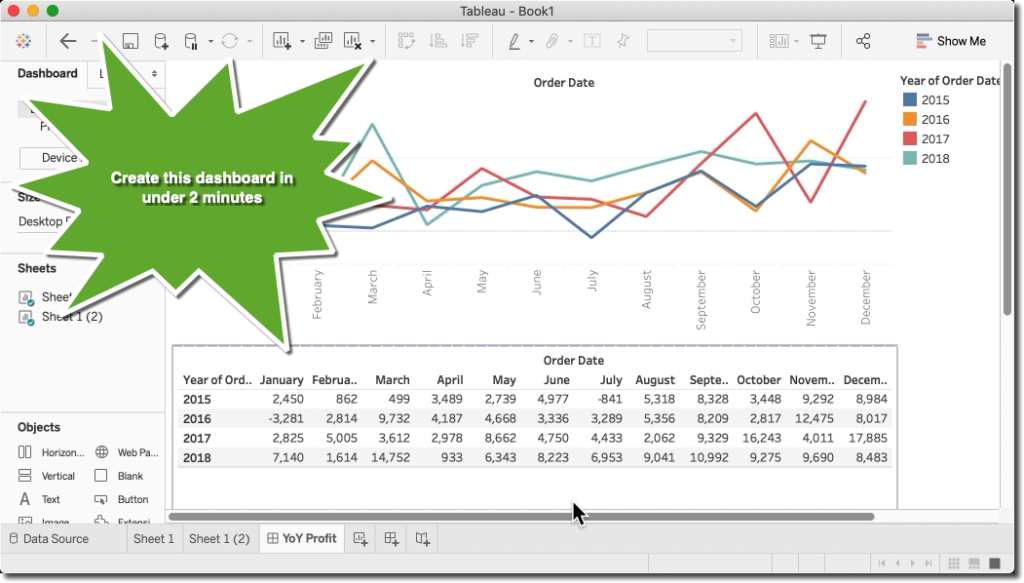1024x583 pixels.
Task: Click the Save icon in toolbar
Action: click(130, 42)
